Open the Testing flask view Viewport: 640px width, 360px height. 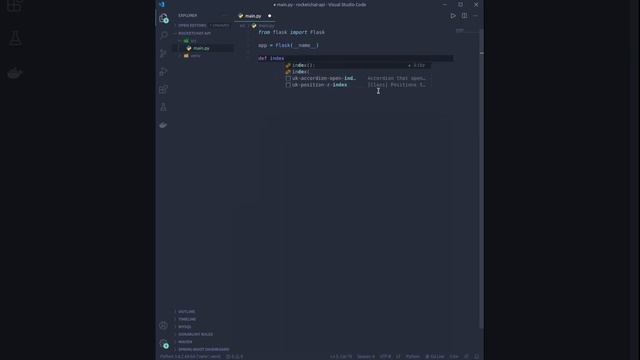(163, 107)
